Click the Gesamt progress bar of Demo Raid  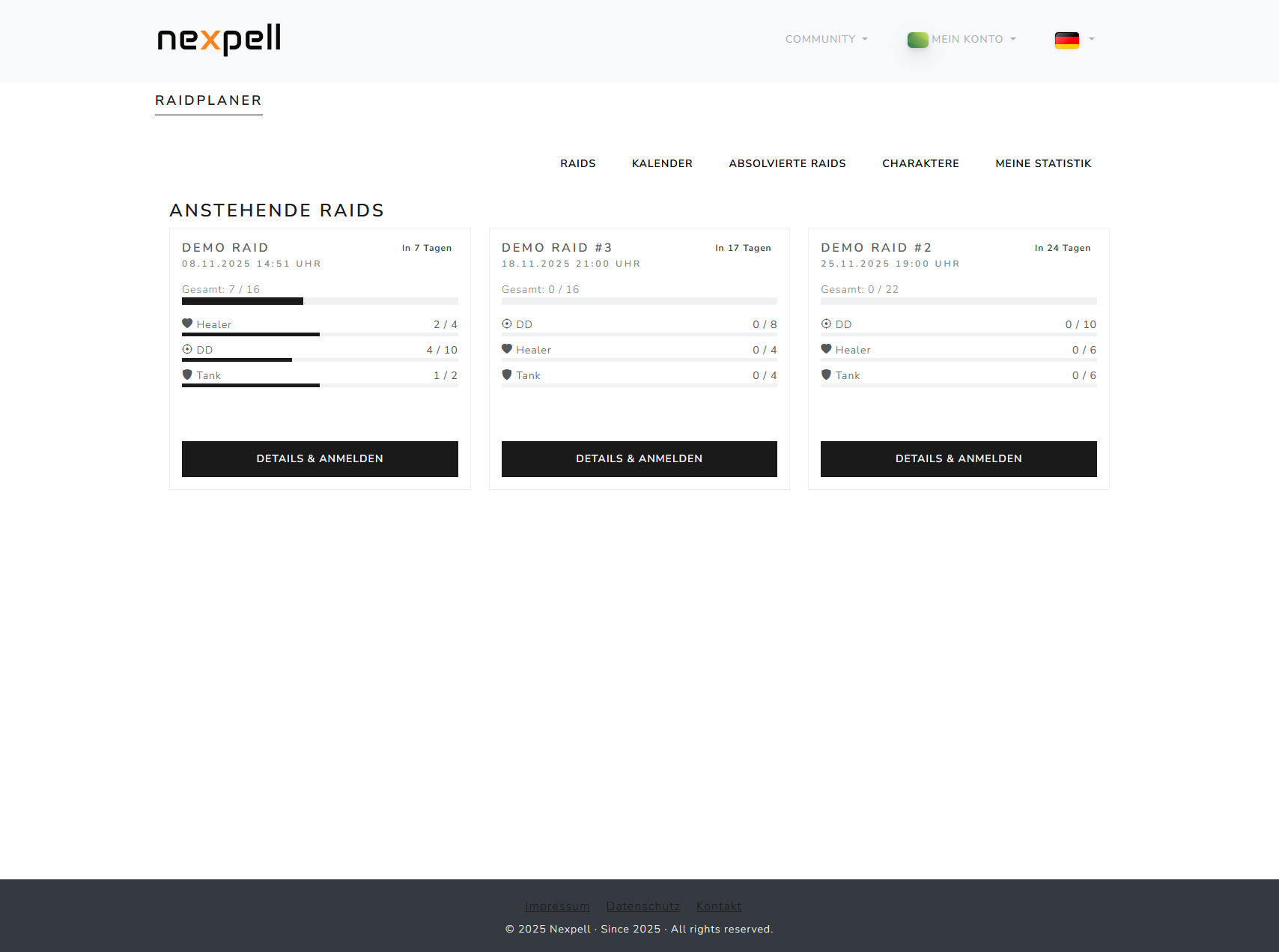(x=320, y=301)
